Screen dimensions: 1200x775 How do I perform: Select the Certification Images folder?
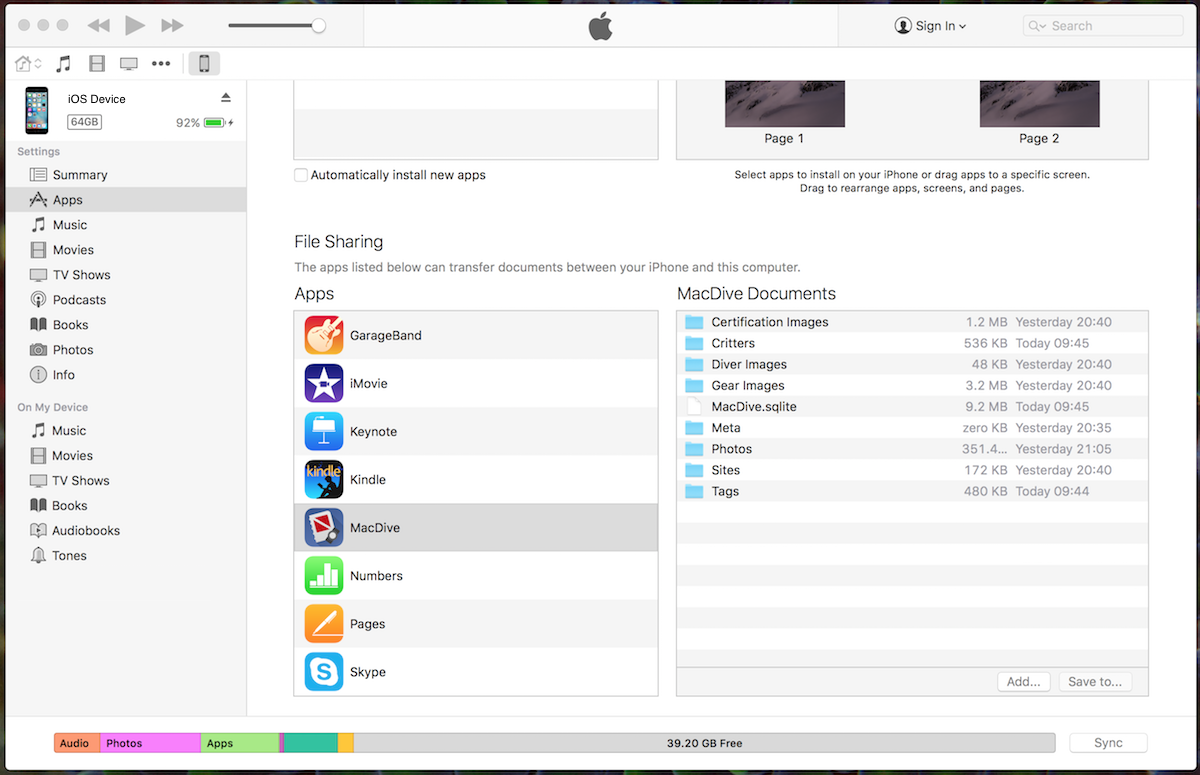pos(912,322)
